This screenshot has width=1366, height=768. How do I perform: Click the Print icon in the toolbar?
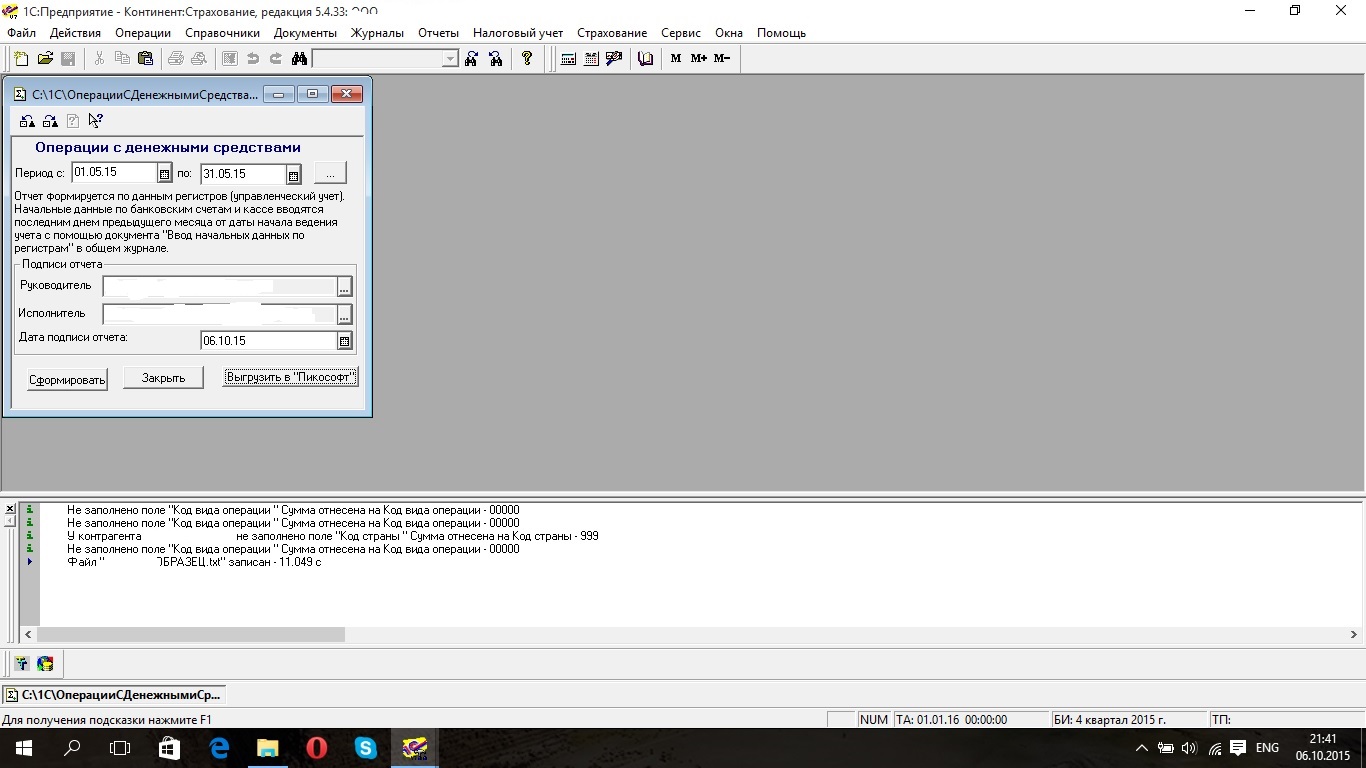176,59
